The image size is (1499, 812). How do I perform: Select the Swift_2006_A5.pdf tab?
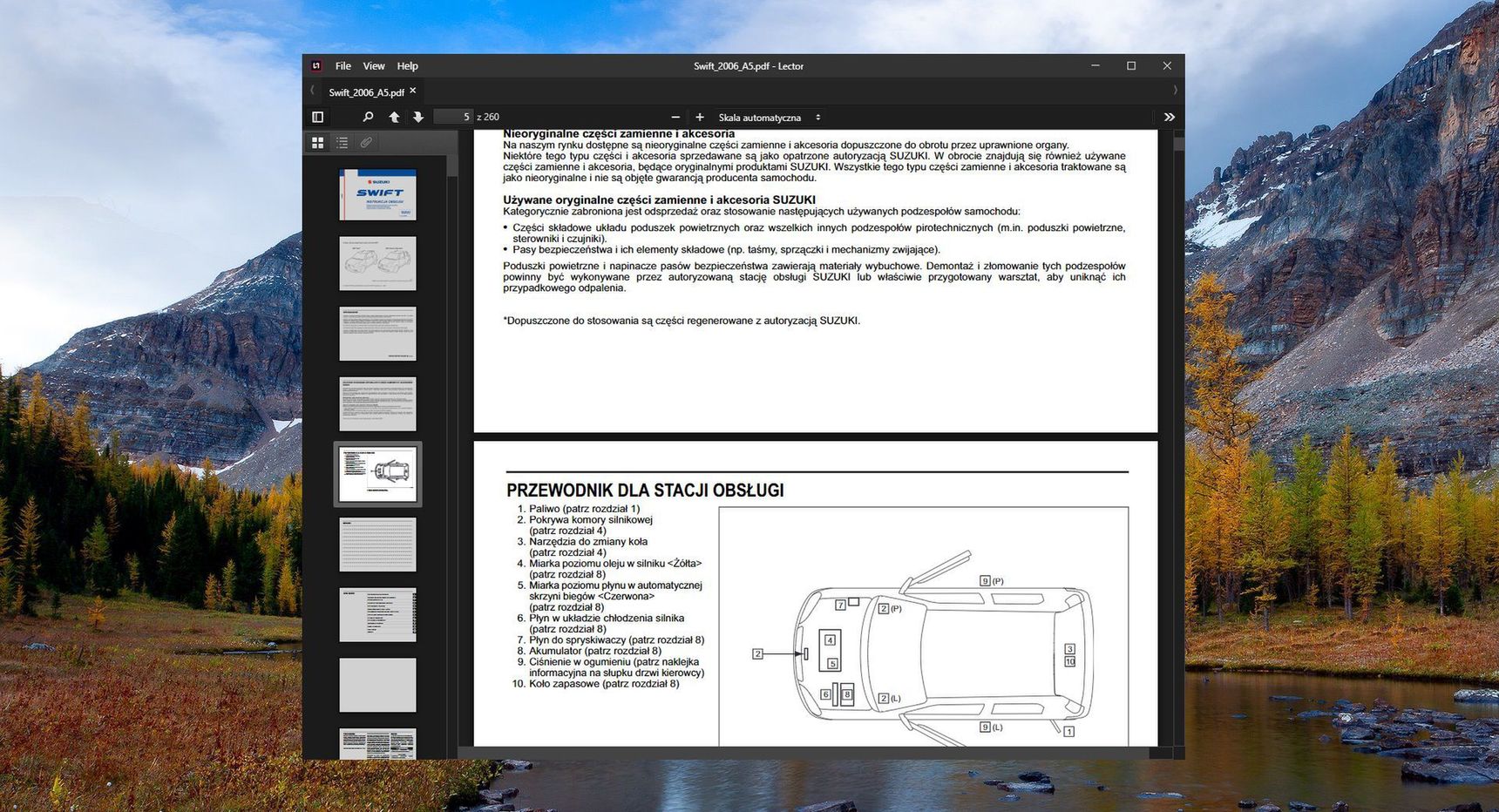tap(366, 91)
